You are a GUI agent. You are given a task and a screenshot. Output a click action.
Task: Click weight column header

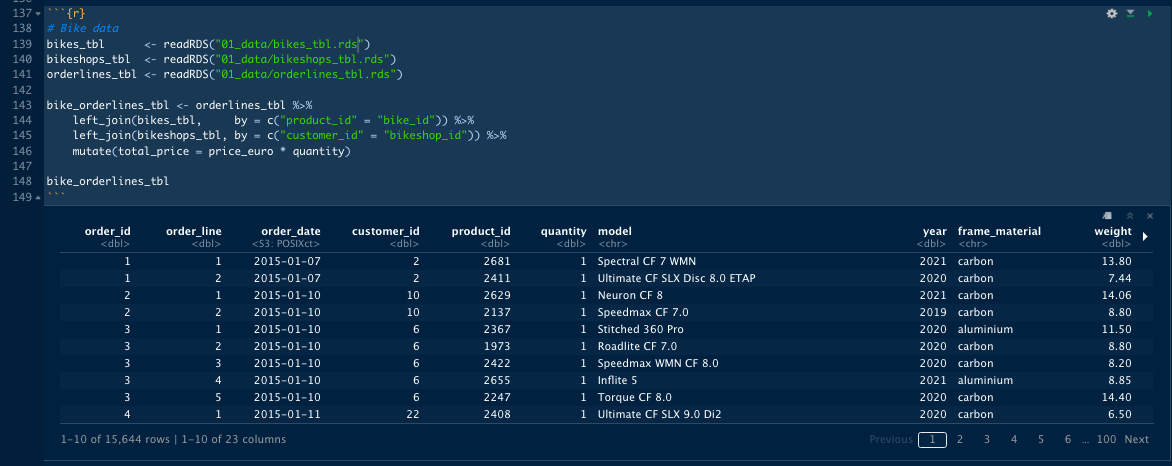[x=1113, y=232]
